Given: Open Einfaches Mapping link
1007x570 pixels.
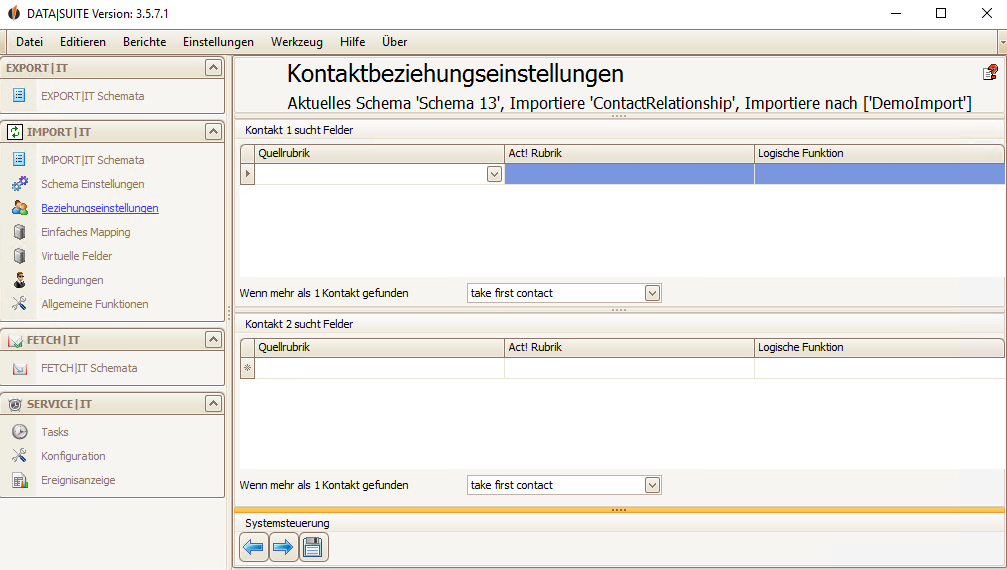Looking at the screenshot, I should pyautogui.click(x=85, y=232).
